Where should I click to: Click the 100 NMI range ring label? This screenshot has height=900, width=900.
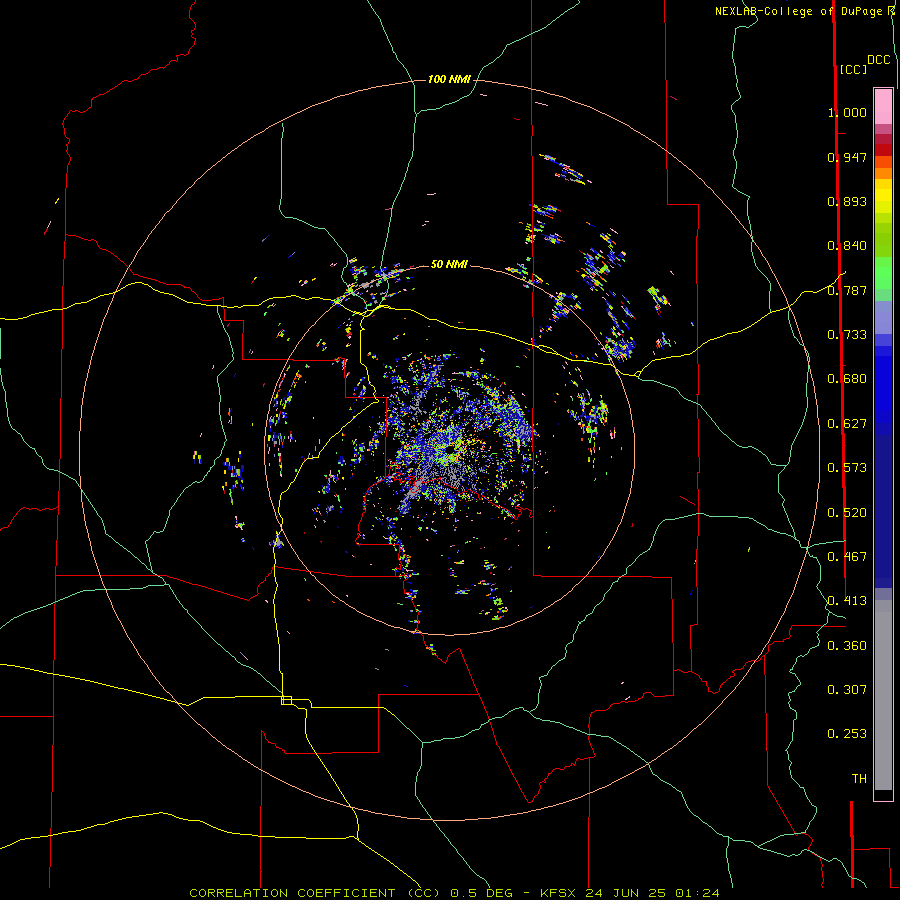[449, 79]
